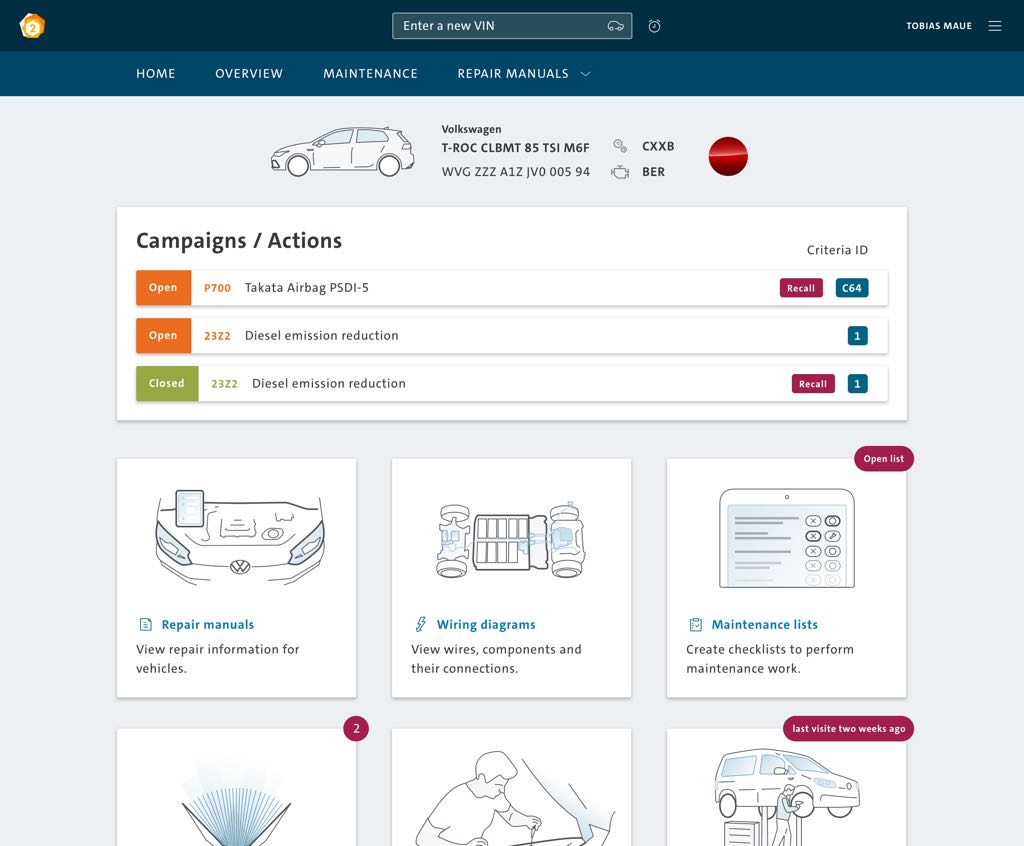Click the chassis illustration on Wiring diagrams
This screenshot has height=846, width=1024.
click(511, 540)
